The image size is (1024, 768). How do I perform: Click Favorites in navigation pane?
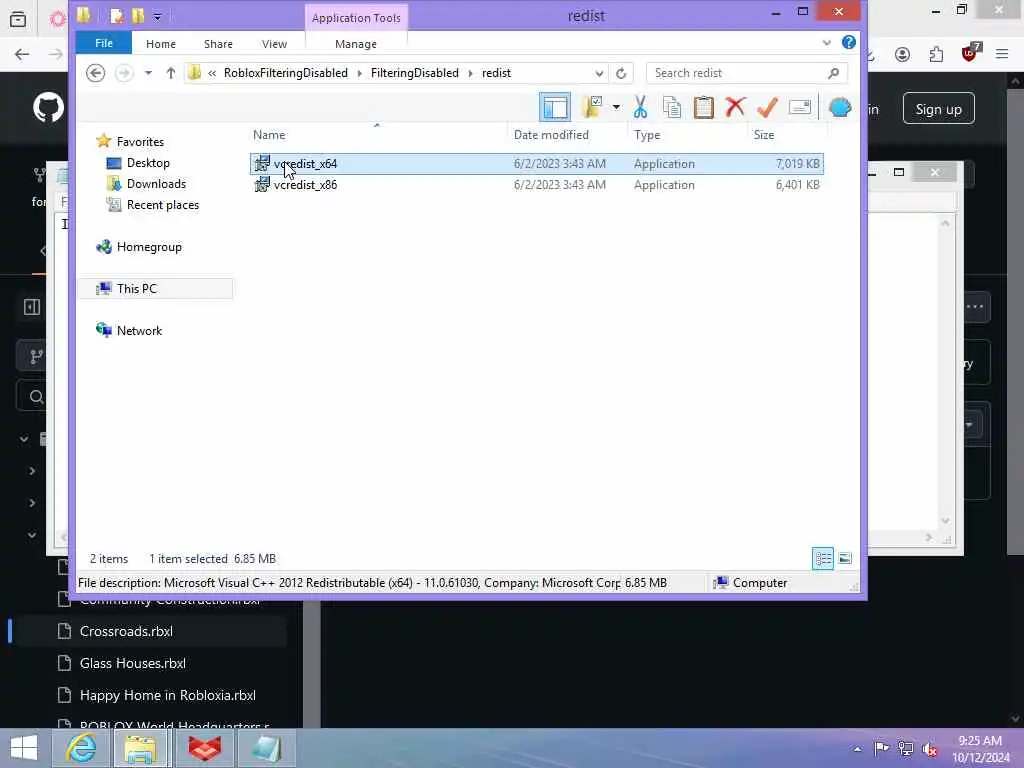coord(140,142)
